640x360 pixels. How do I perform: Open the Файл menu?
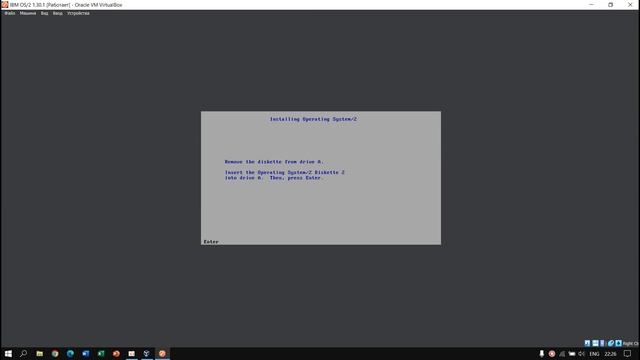tap(10, 13)
